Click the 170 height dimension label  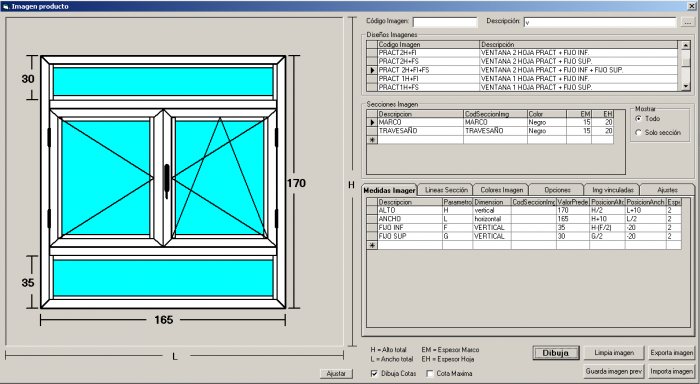[296, 183]
